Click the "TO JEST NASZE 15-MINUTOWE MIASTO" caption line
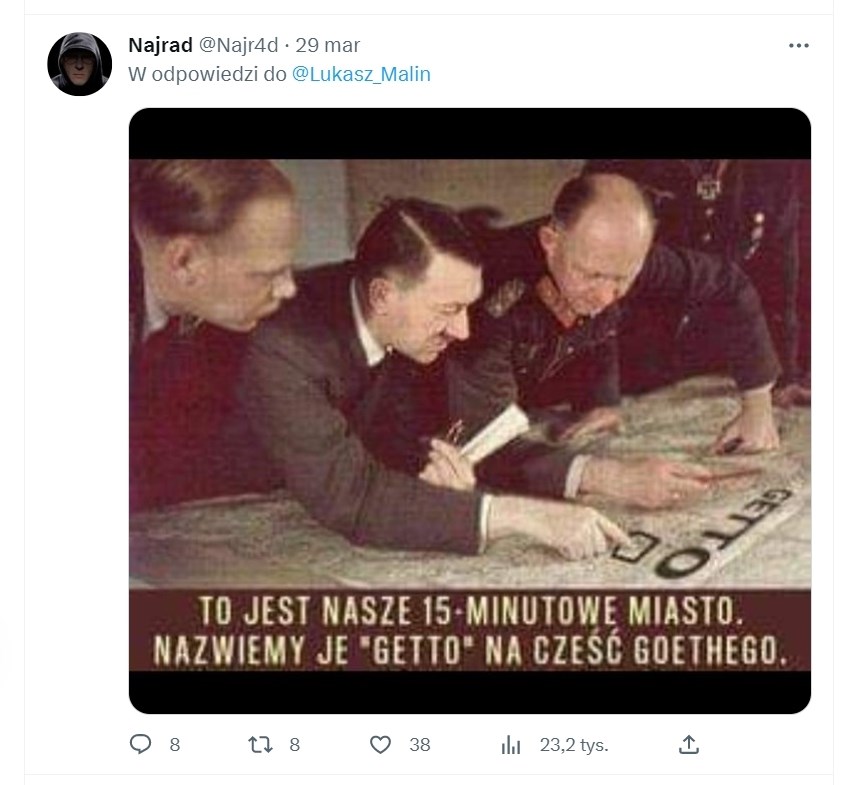This screenshot has height=785, width=859. [x=468, y=610]
